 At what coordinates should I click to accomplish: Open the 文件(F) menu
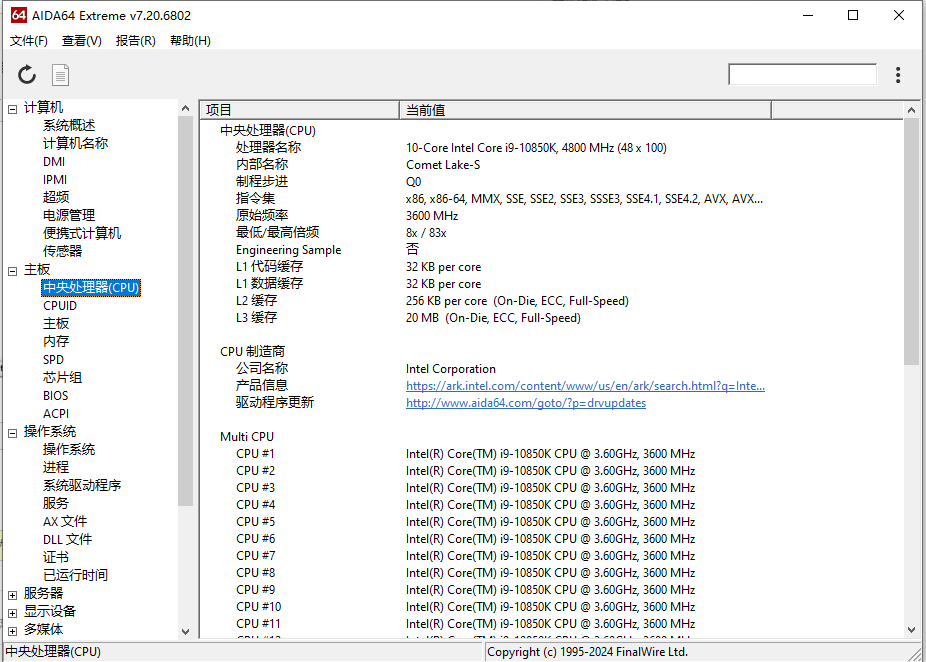(x=29, y=41)
